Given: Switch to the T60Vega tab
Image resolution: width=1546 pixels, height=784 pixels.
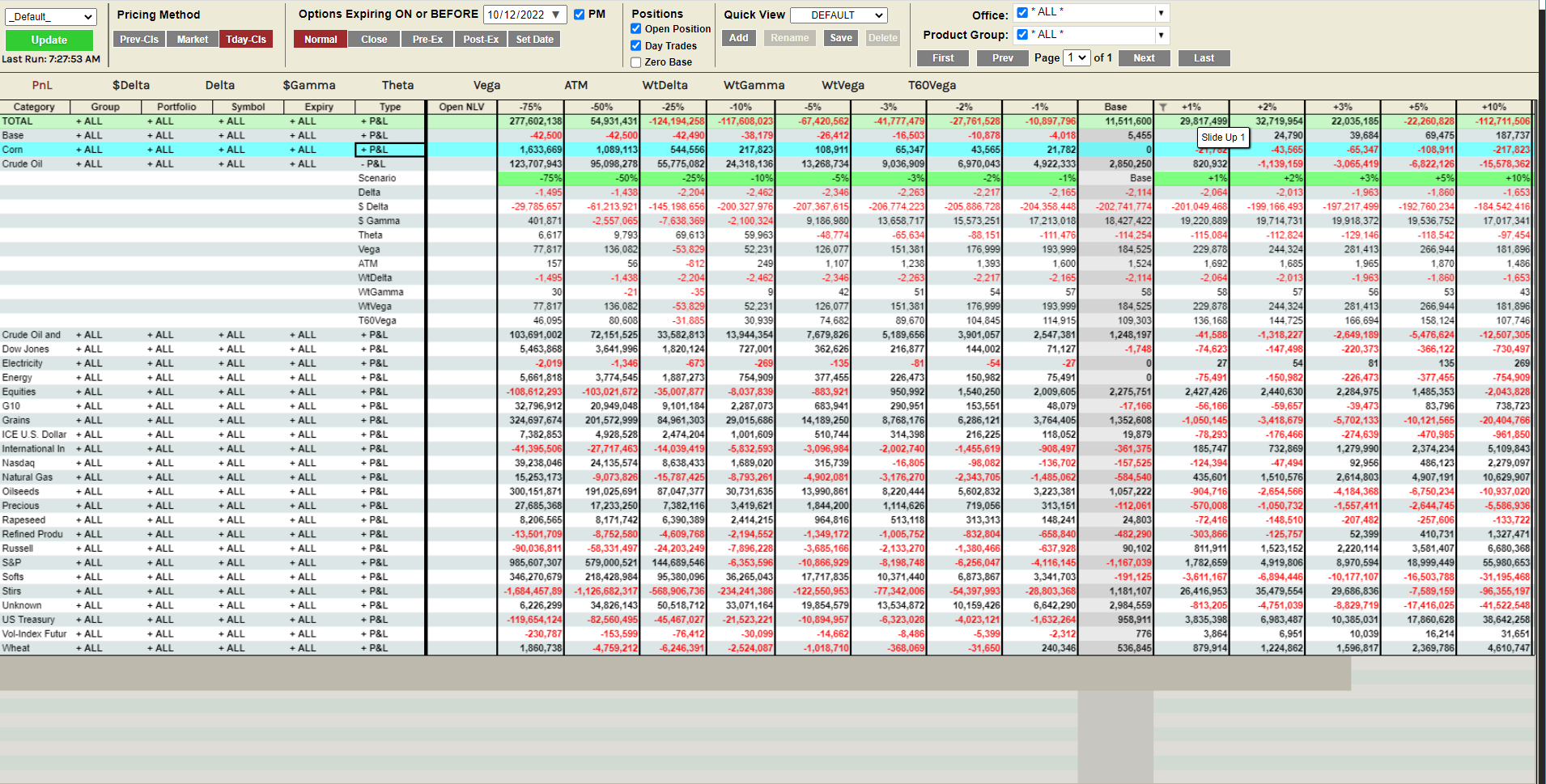Looking at the screenshot, I should 932,85.
